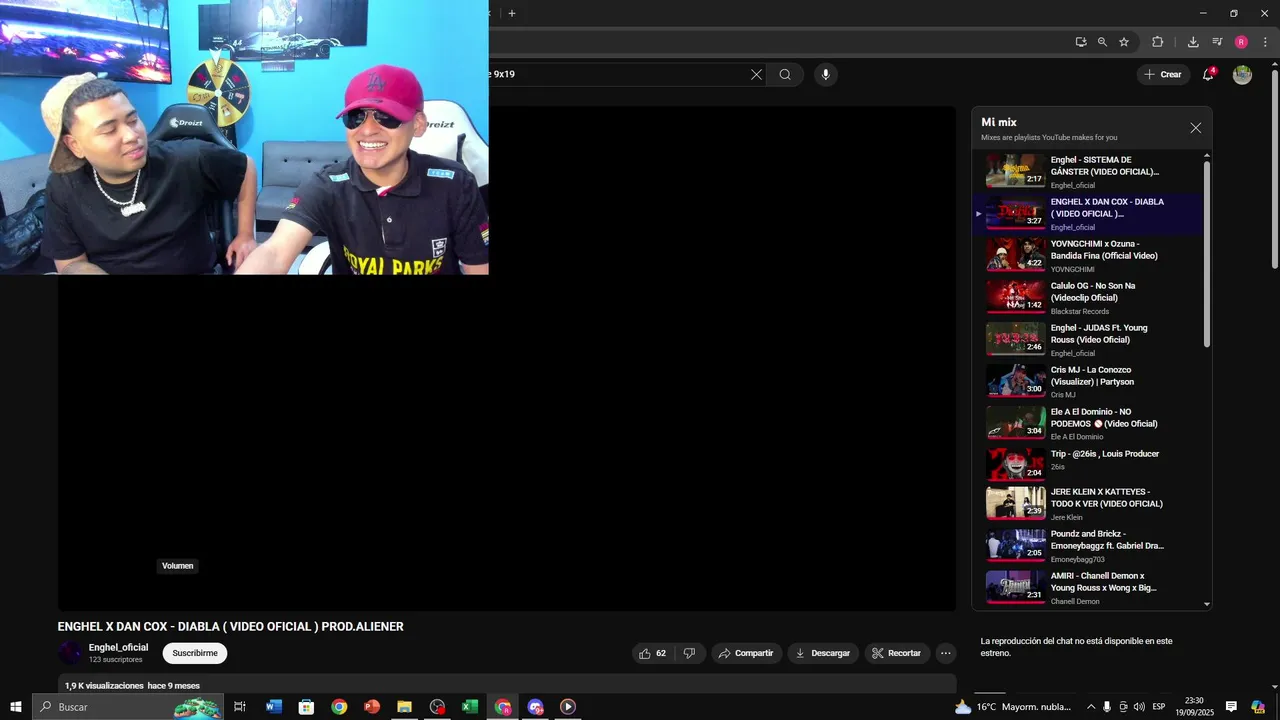1280x720 pixels.
Task: Open the zoom magnifier in address bar
Action: point(1102,42)
